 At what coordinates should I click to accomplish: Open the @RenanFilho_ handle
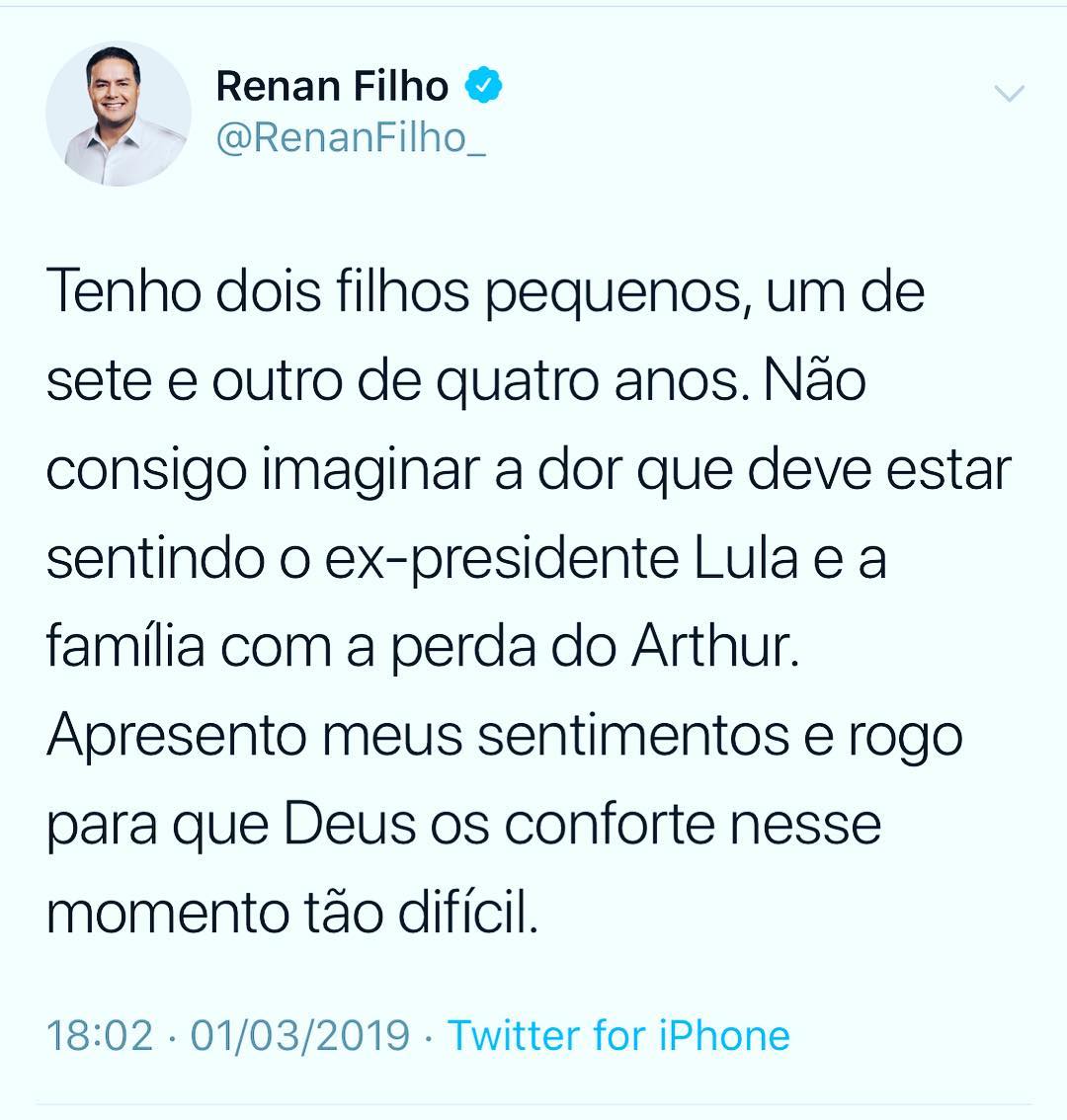tap(351, 137)
